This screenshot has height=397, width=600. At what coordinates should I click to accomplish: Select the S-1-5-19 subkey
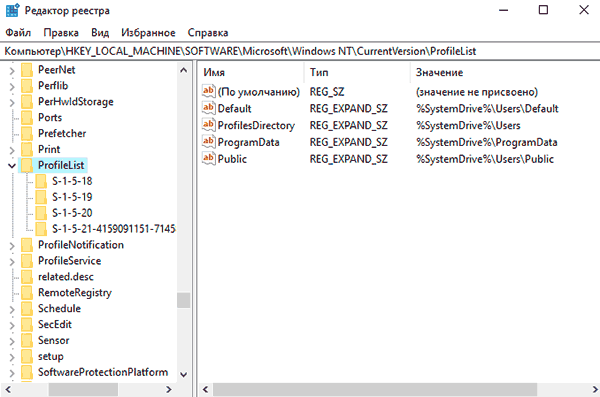(x=72, y=197)
